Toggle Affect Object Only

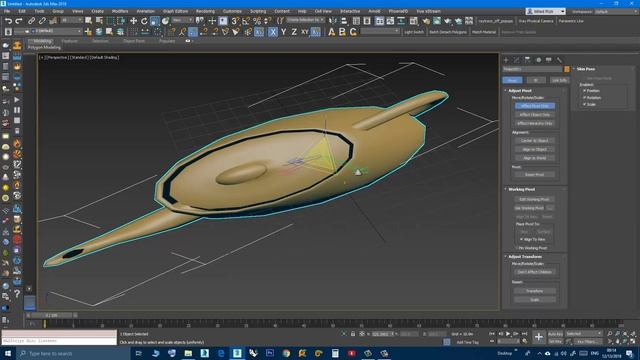pos(535,115)
